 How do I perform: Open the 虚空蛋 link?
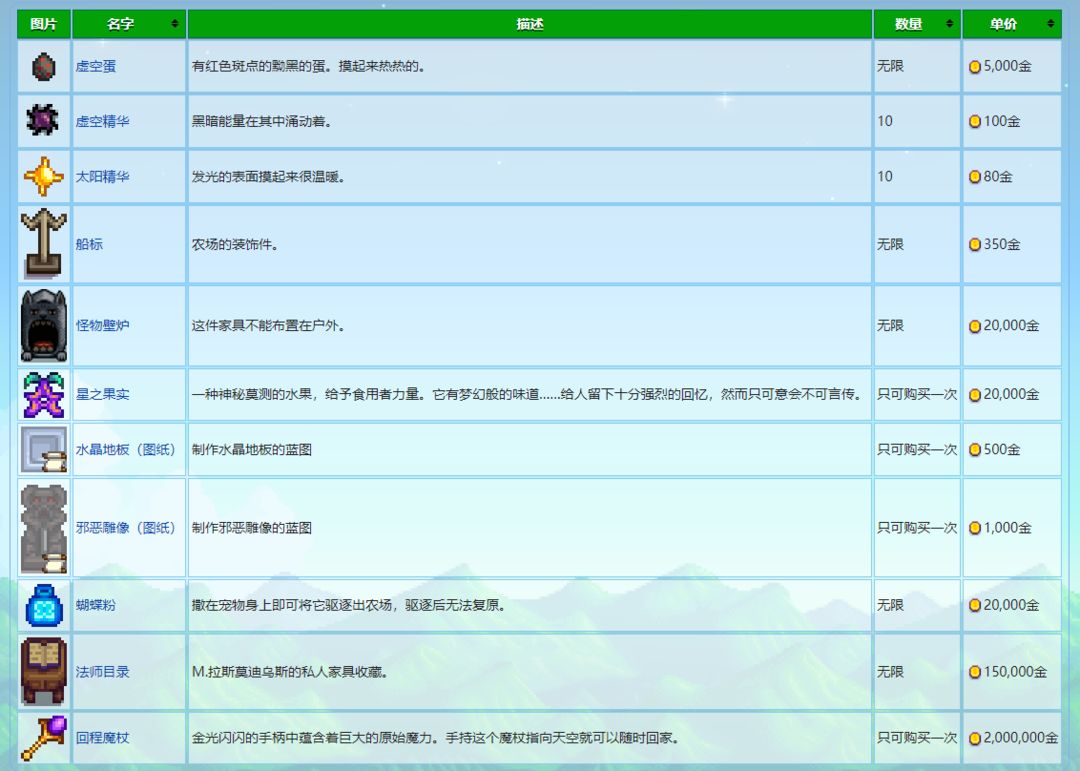[96, 66]
